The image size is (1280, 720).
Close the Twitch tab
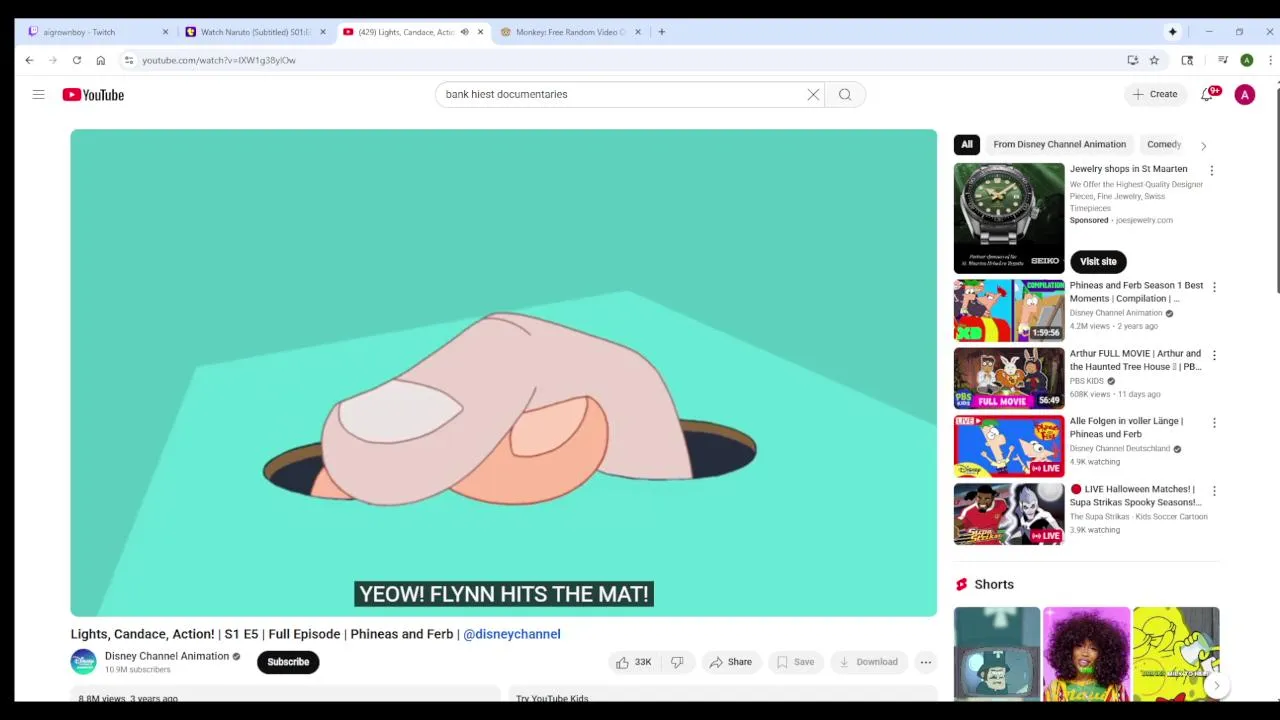tap(165, 32)
